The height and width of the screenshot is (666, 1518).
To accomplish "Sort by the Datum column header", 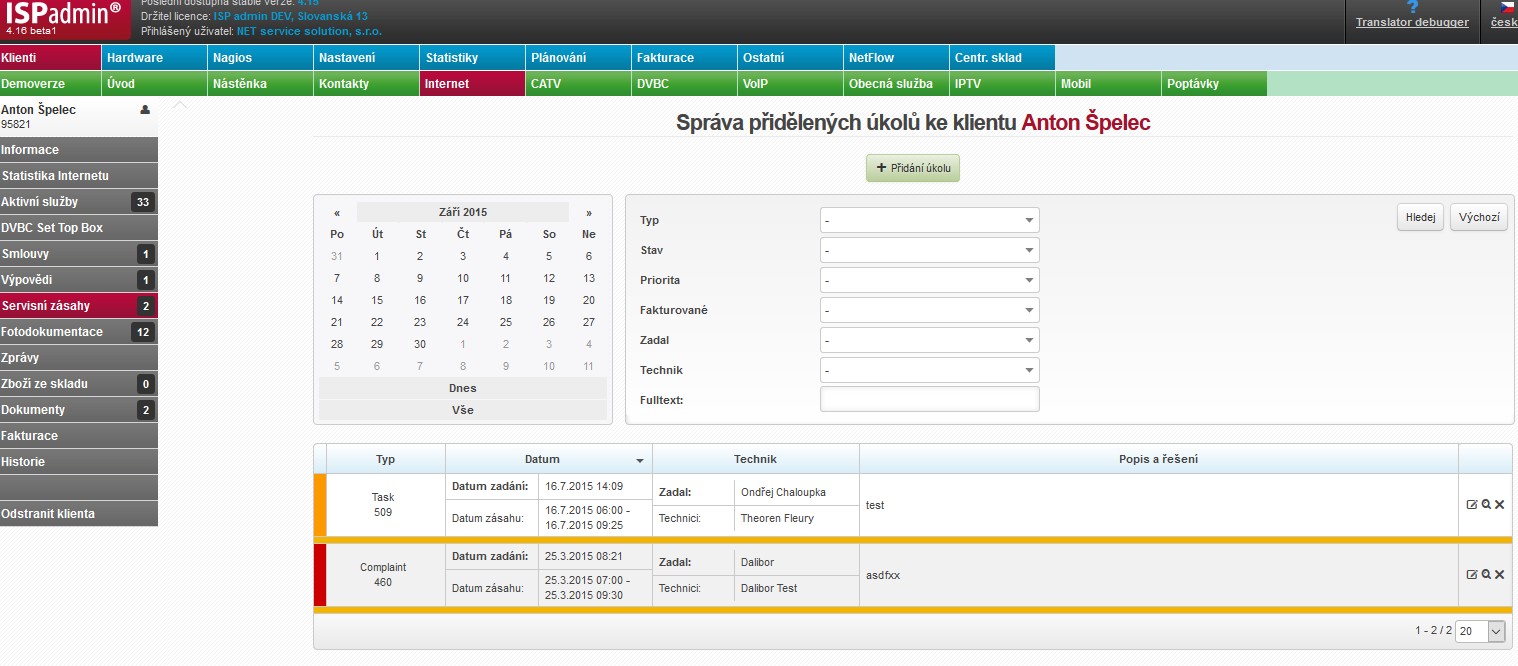I will pyautogui.click(x=548, y=459).
